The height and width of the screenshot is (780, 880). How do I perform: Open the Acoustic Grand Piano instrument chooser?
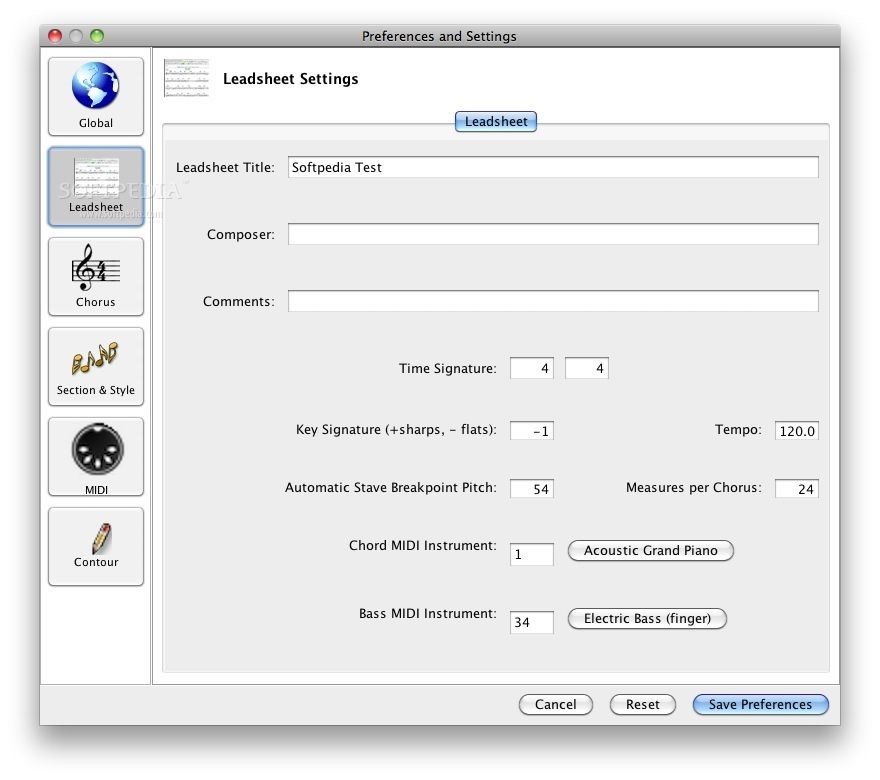pos(650,551)
